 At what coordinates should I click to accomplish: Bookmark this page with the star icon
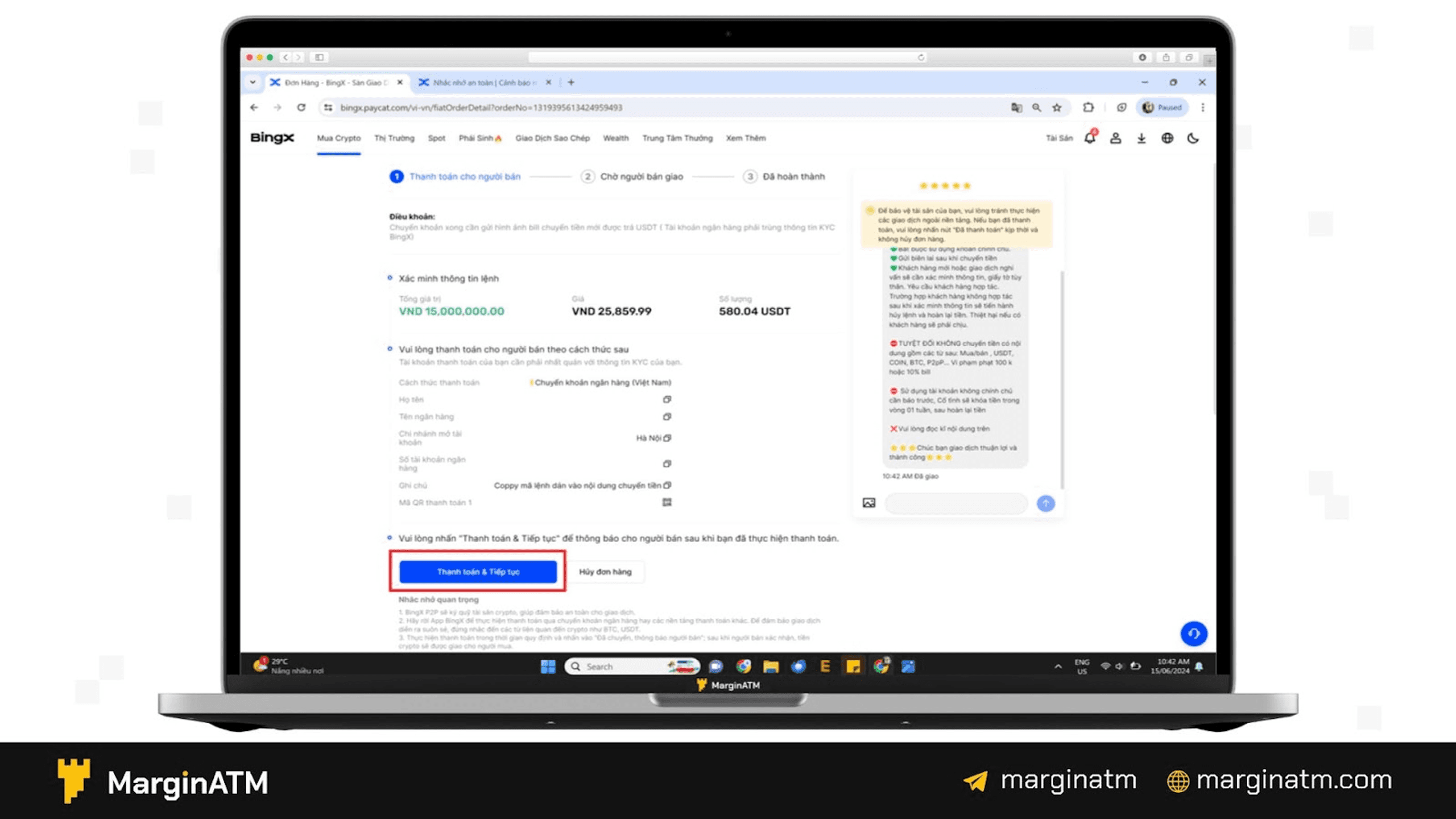click(1057, 107)
